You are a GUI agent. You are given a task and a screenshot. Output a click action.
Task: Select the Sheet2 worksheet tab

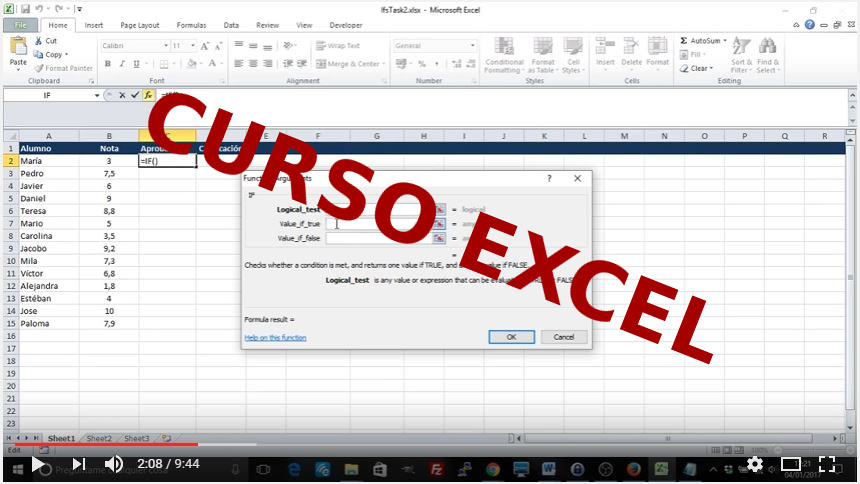click(98, 438)
